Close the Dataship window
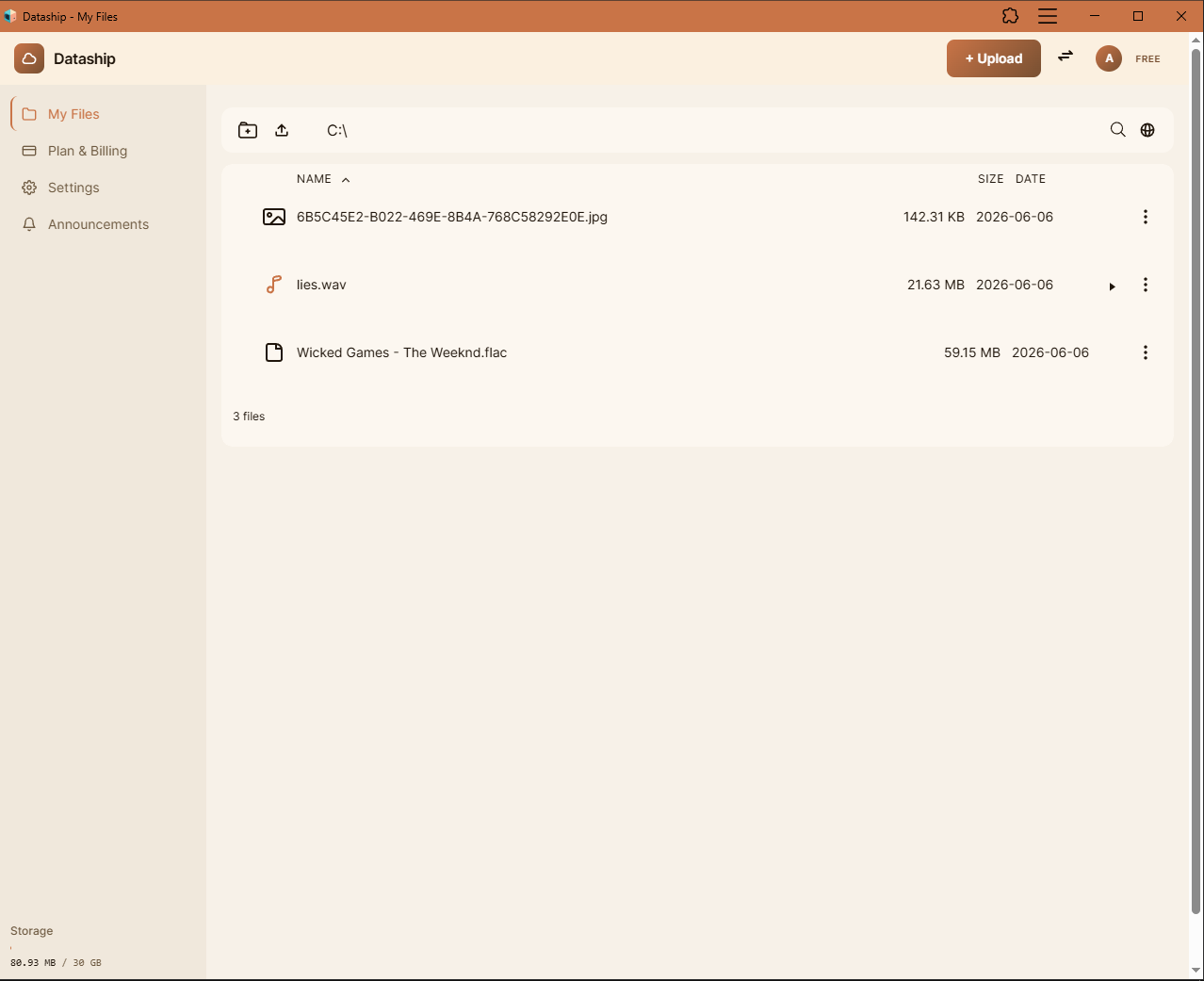This screenshot has width=1204, height=981. (x=1181, y=16)
